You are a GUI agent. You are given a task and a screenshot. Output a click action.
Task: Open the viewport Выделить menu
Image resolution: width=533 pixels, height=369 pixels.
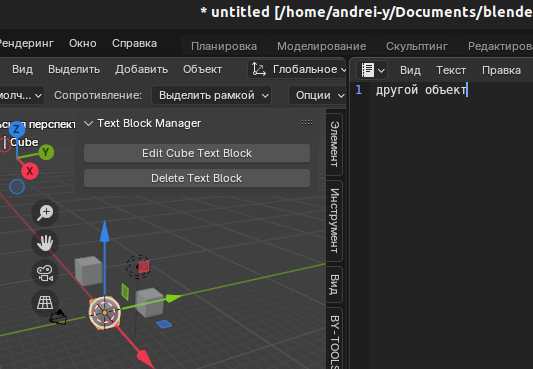74,70
